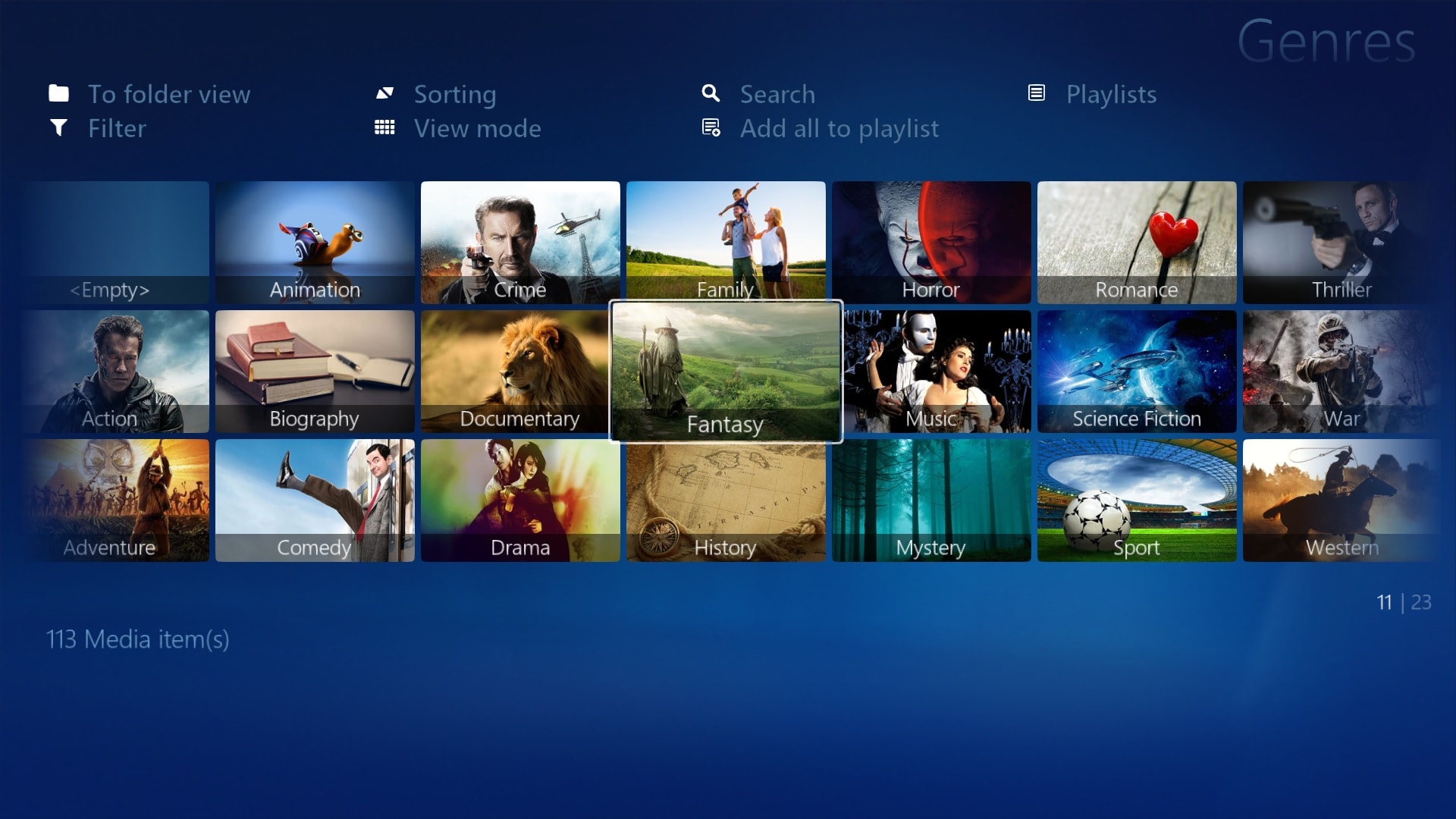1456x819 pixels.
Task: Choose the Thriller genre tile
Action: pyautogui.click(x=1341, y=243)
